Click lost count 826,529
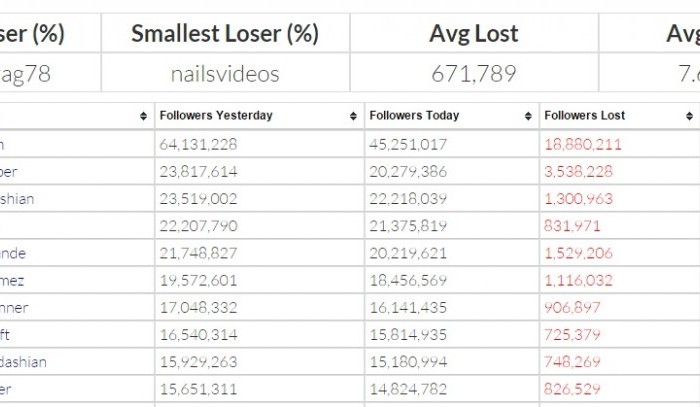Screen dimensions: 700x407 pos(572,389)
